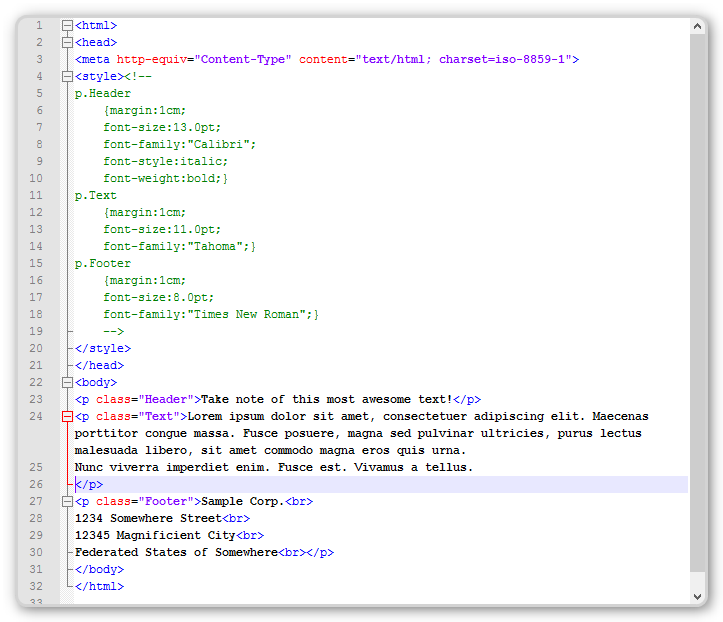Click the "Sample Corp." text
The image size is (723, 622).
[x=243, y=501]
